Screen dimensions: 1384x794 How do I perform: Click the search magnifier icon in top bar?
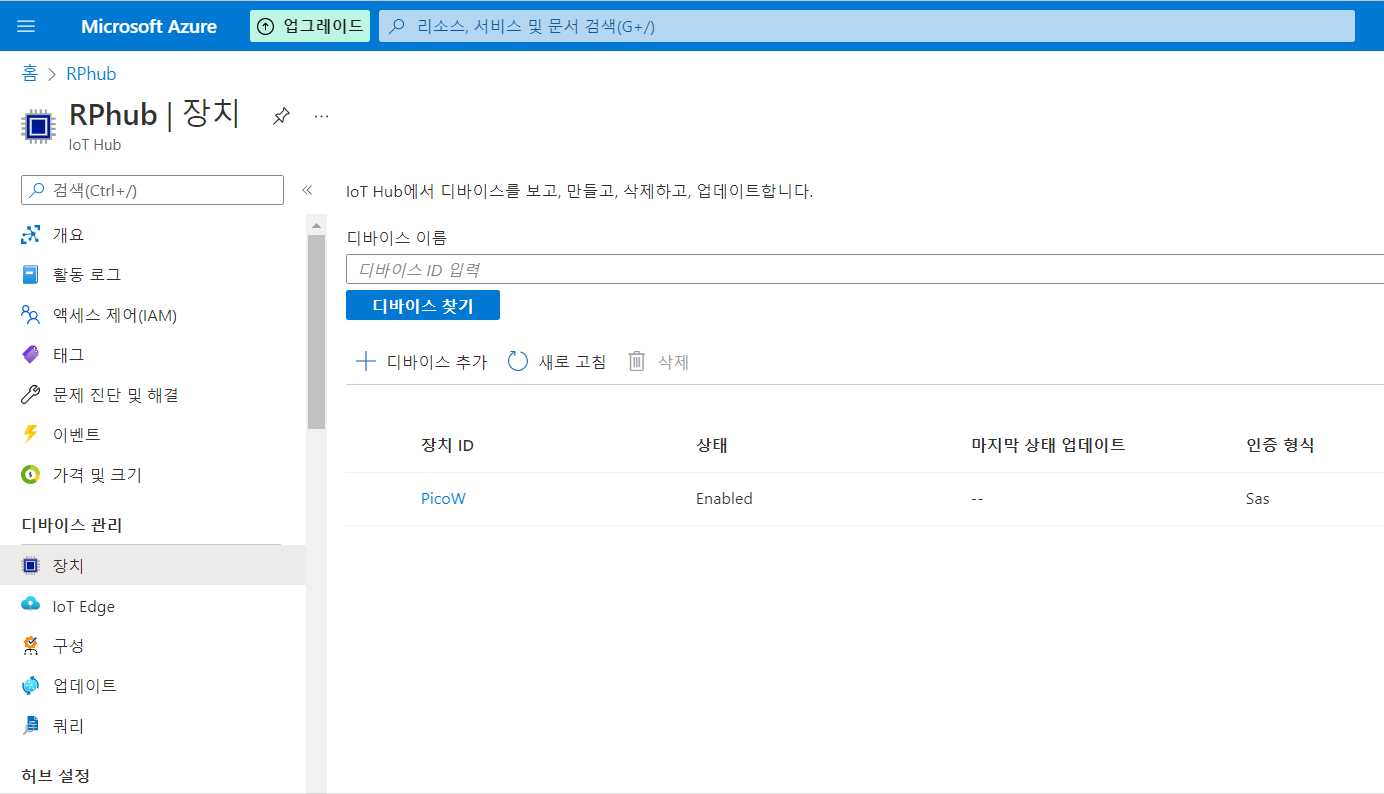(x=397, y=26)
